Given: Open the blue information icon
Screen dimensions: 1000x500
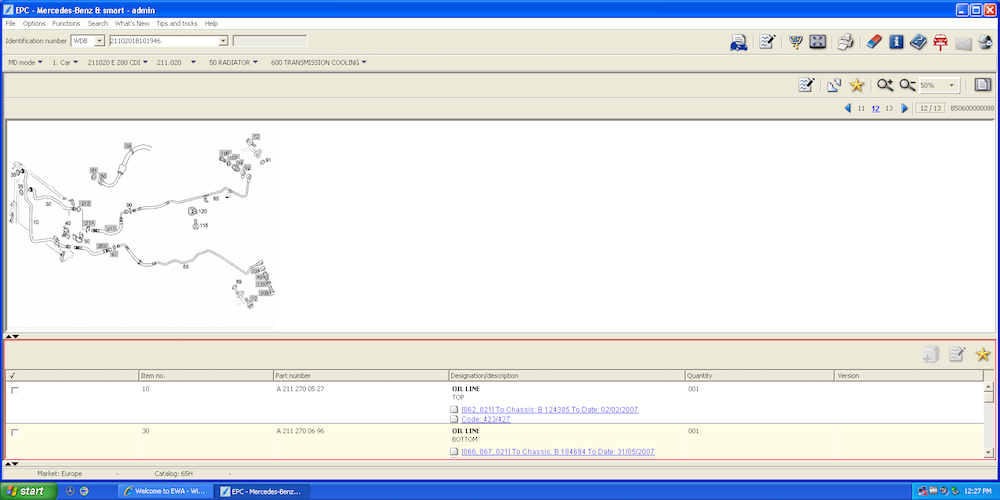Looking at the screenshot, I should [x=896, y=42].
